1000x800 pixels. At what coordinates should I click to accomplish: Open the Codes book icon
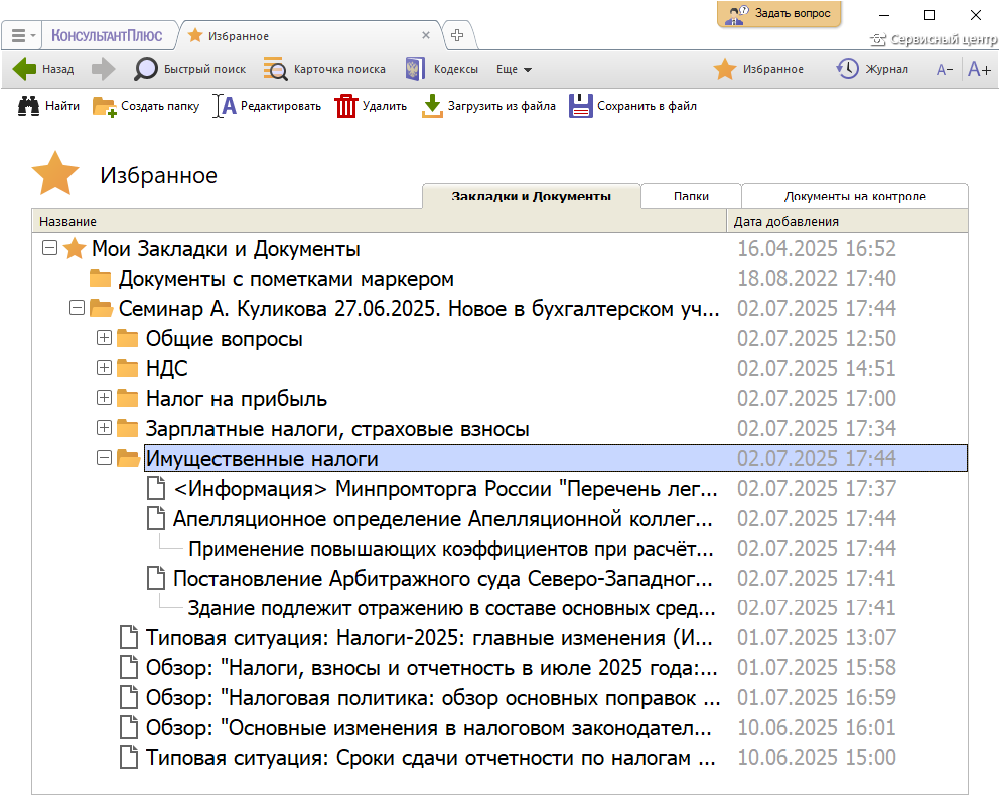[x=415, y=69]
